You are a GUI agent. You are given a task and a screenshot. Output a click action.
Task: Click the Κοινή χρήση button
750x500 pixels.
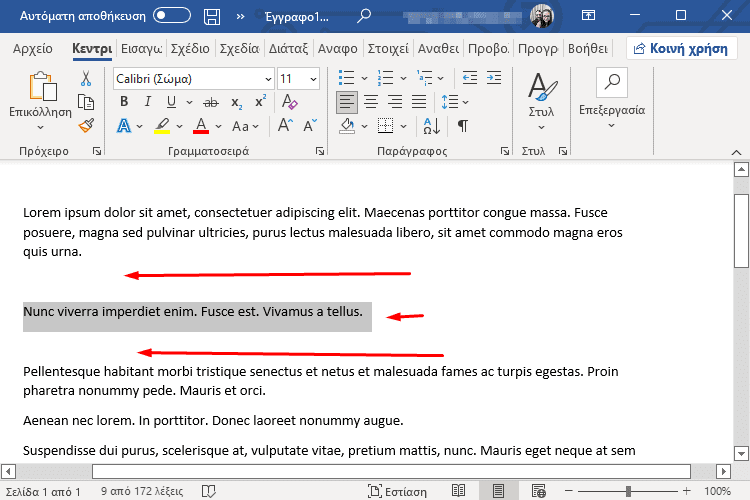click(x=681, y=49)
